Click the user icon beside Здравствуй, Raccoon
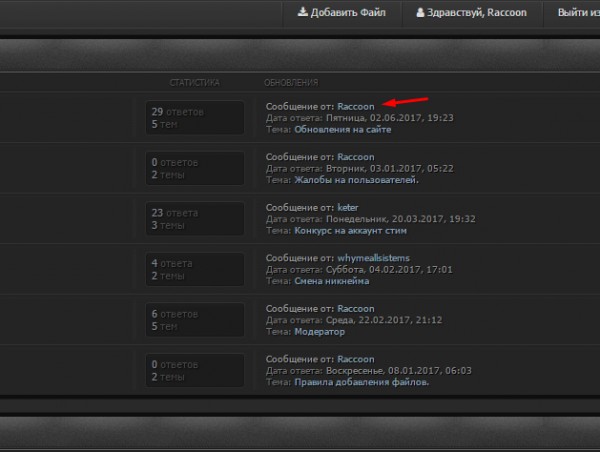600x452 pixels. tap(420, 12)
